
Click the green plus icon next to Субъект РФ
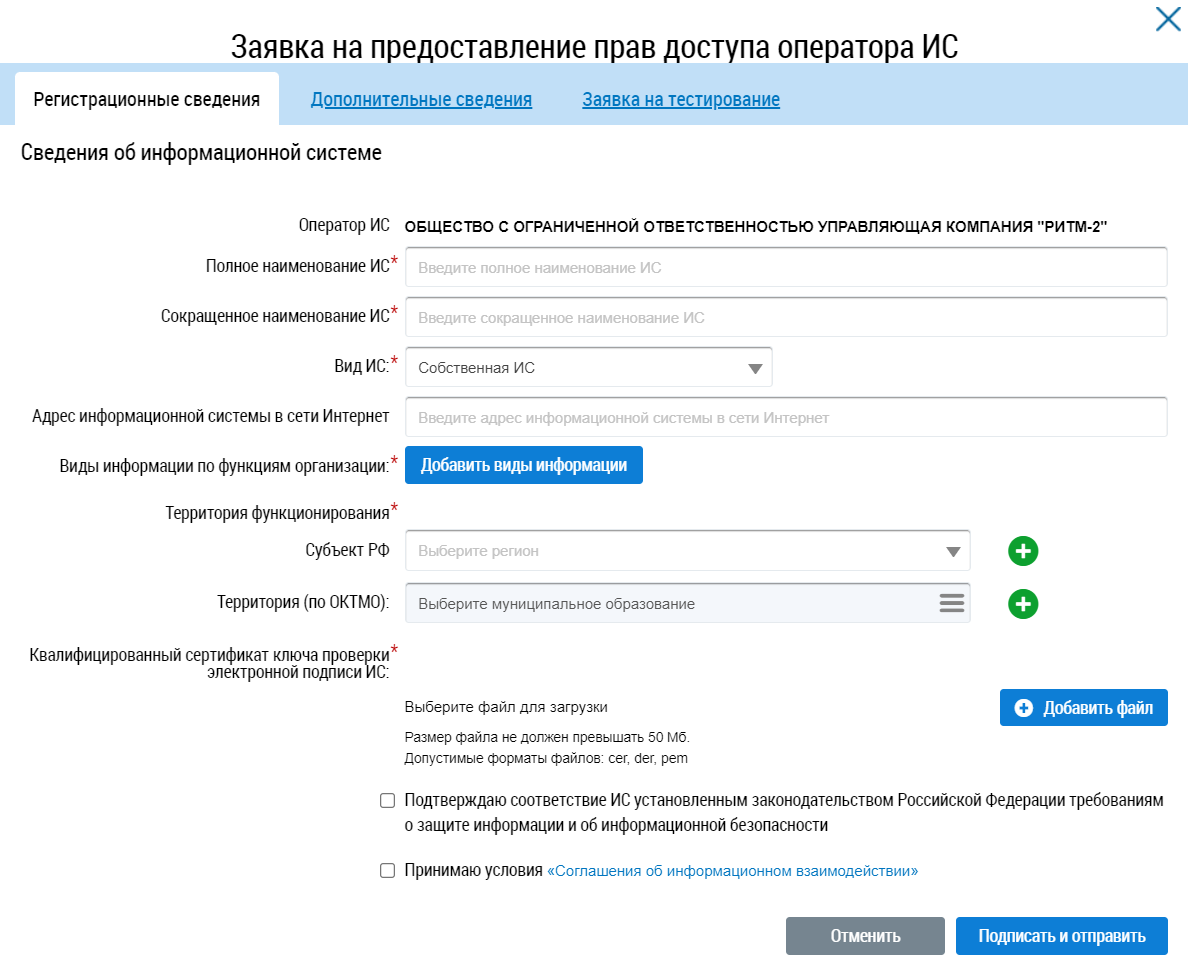coord(1023,551)
